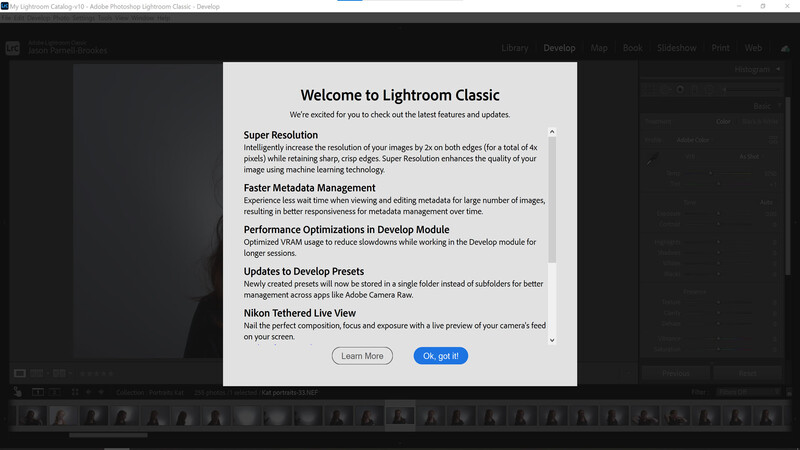Dismiss dialog with Ok, got it!
800x450 pixels.
441,356
